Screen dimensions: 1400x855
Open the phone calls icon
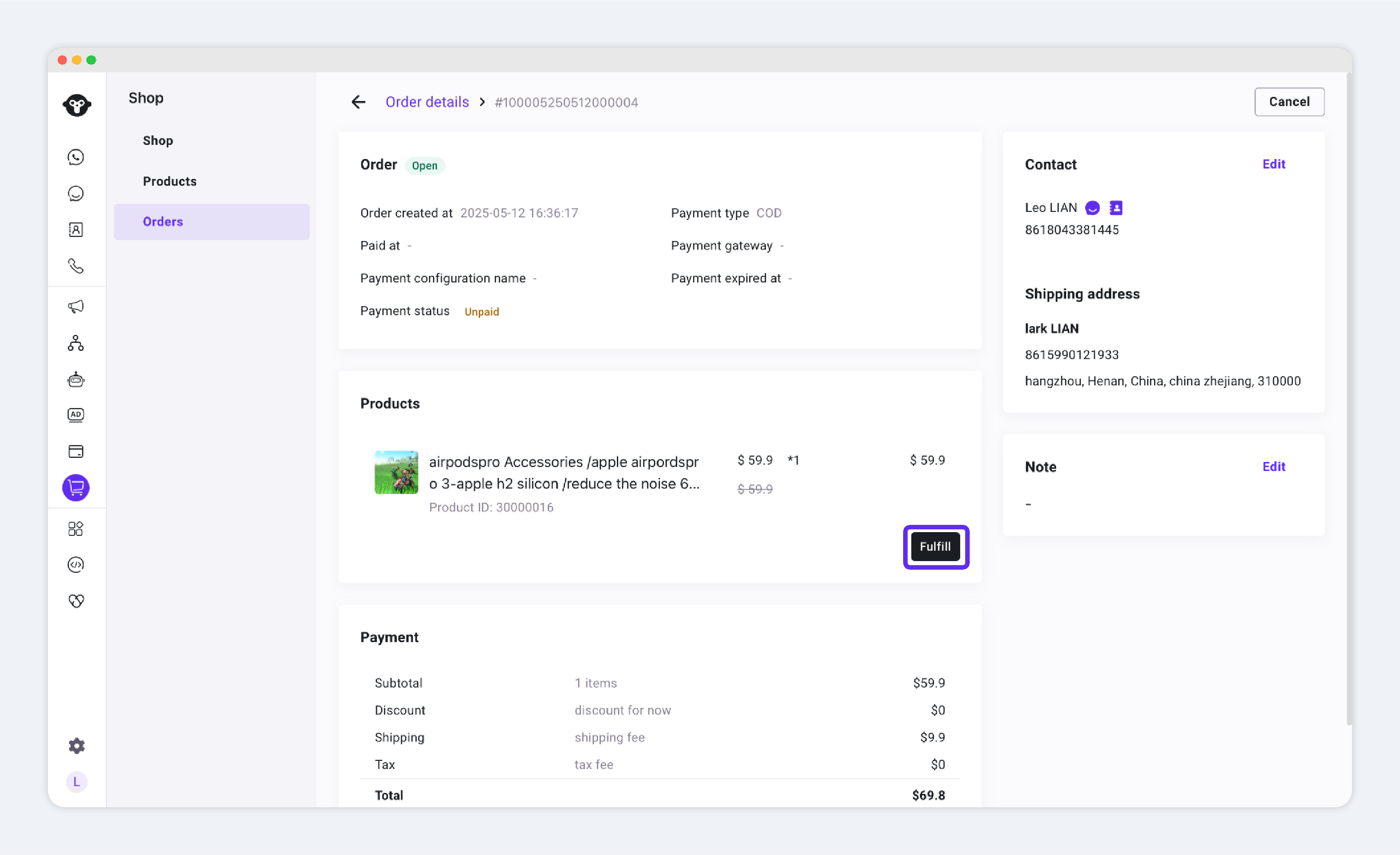pyautogui.click(x=76, y=266)
